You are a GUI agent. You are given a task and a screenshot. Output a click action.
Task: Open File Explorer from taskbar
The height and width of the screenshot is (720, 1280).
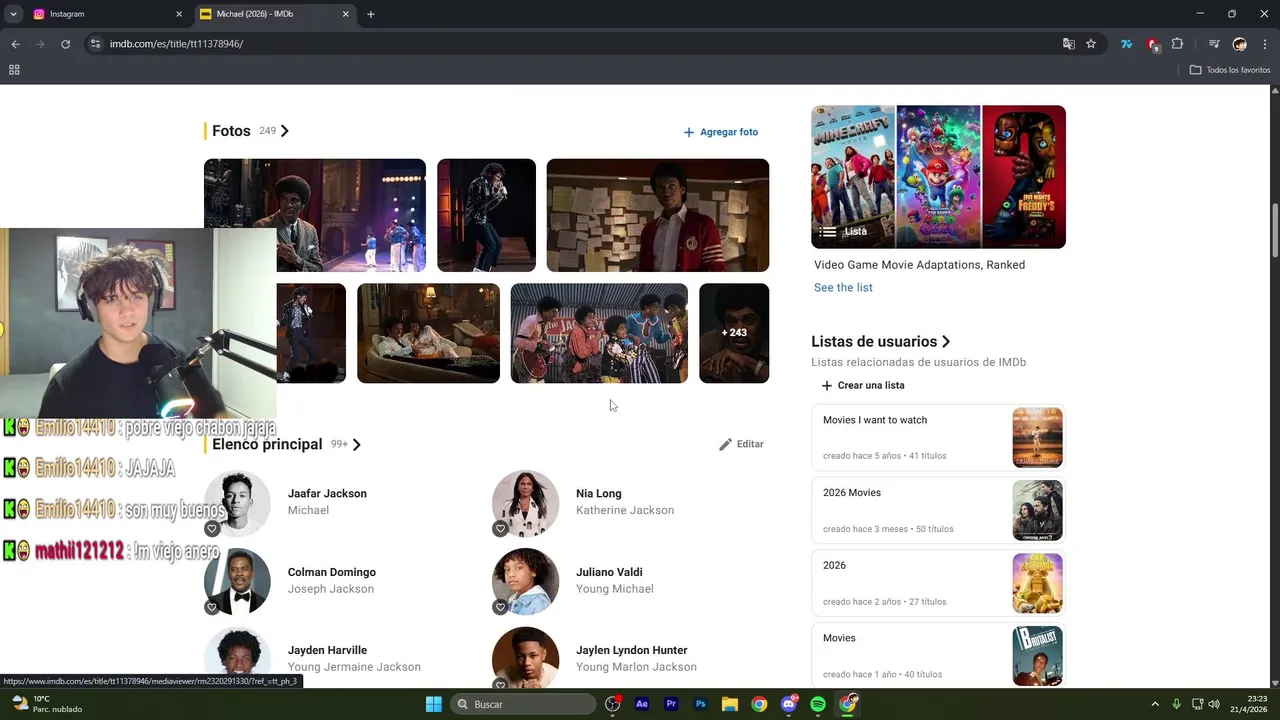tap(730, 704)
